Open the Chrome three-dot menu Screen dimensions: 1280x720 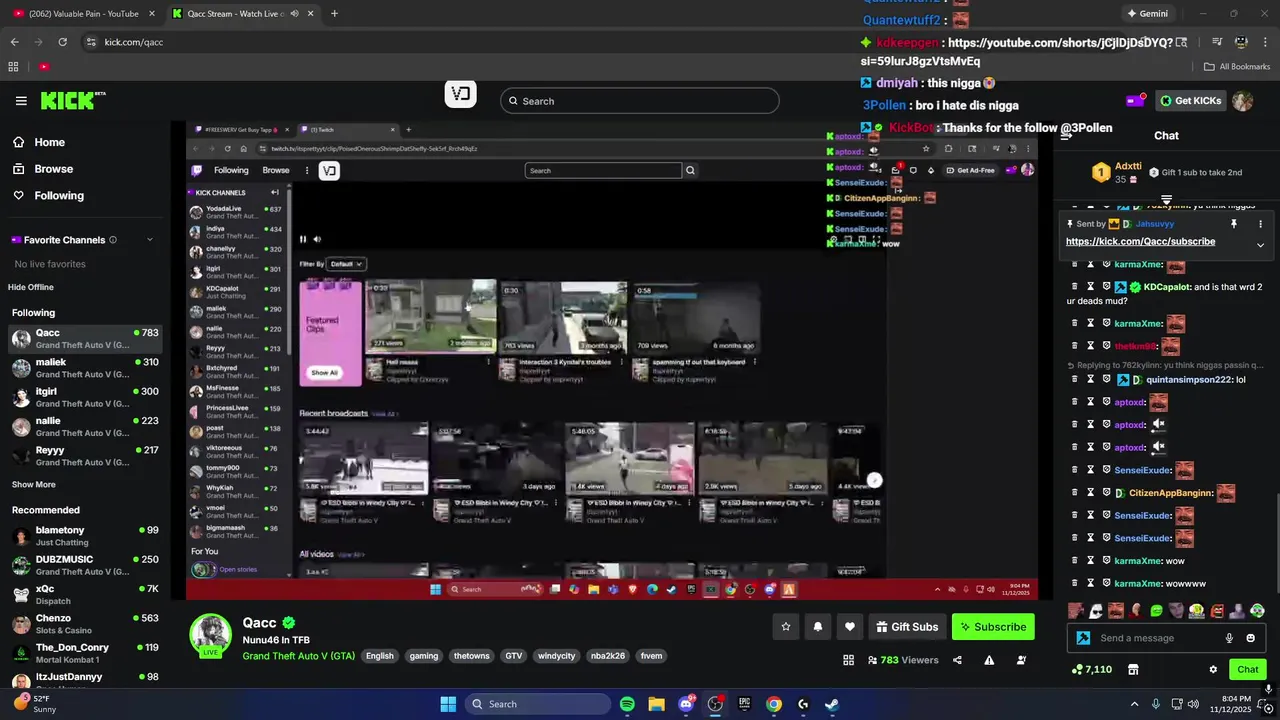[1265, 42]
